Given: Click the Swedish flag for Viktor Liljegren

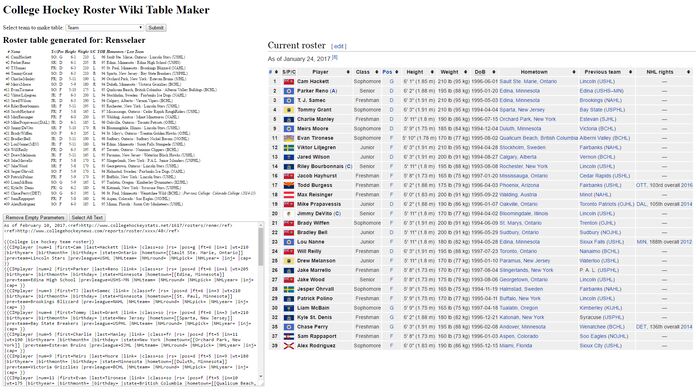Looking at the screenshot, I should [289, 147].
